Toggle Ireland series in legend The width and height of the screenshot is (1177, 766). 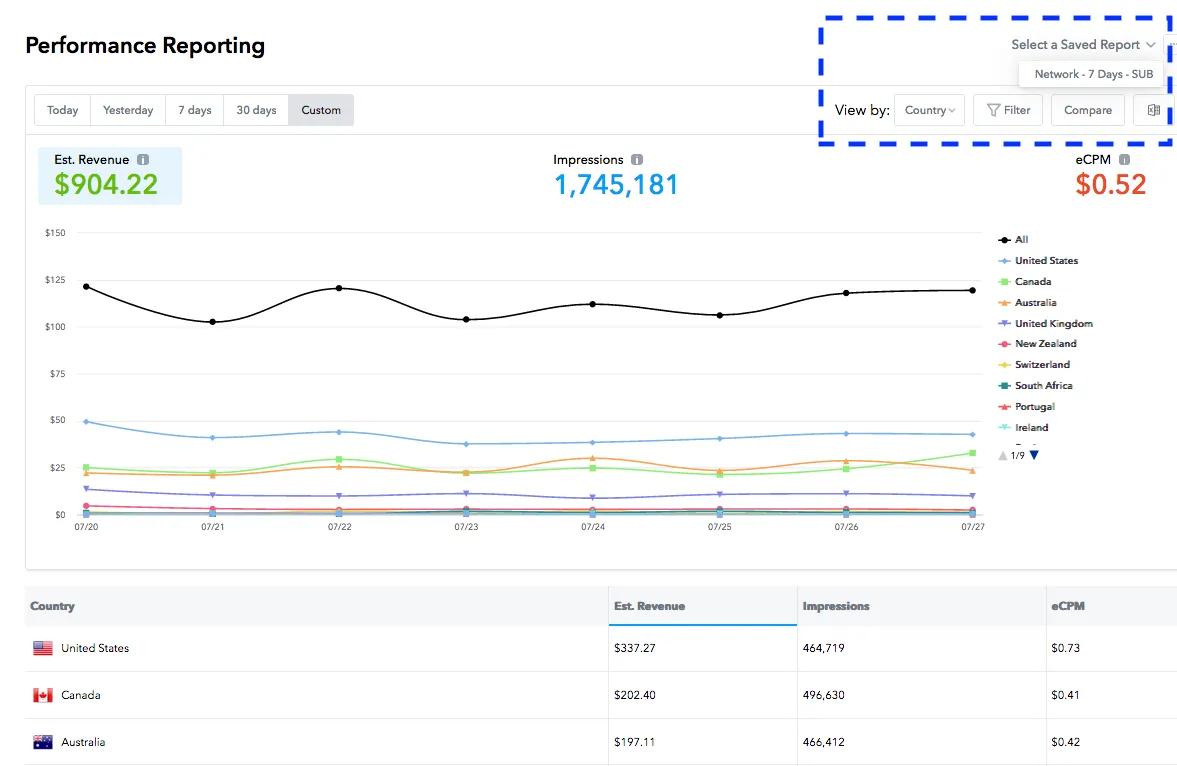[1023, 427]
